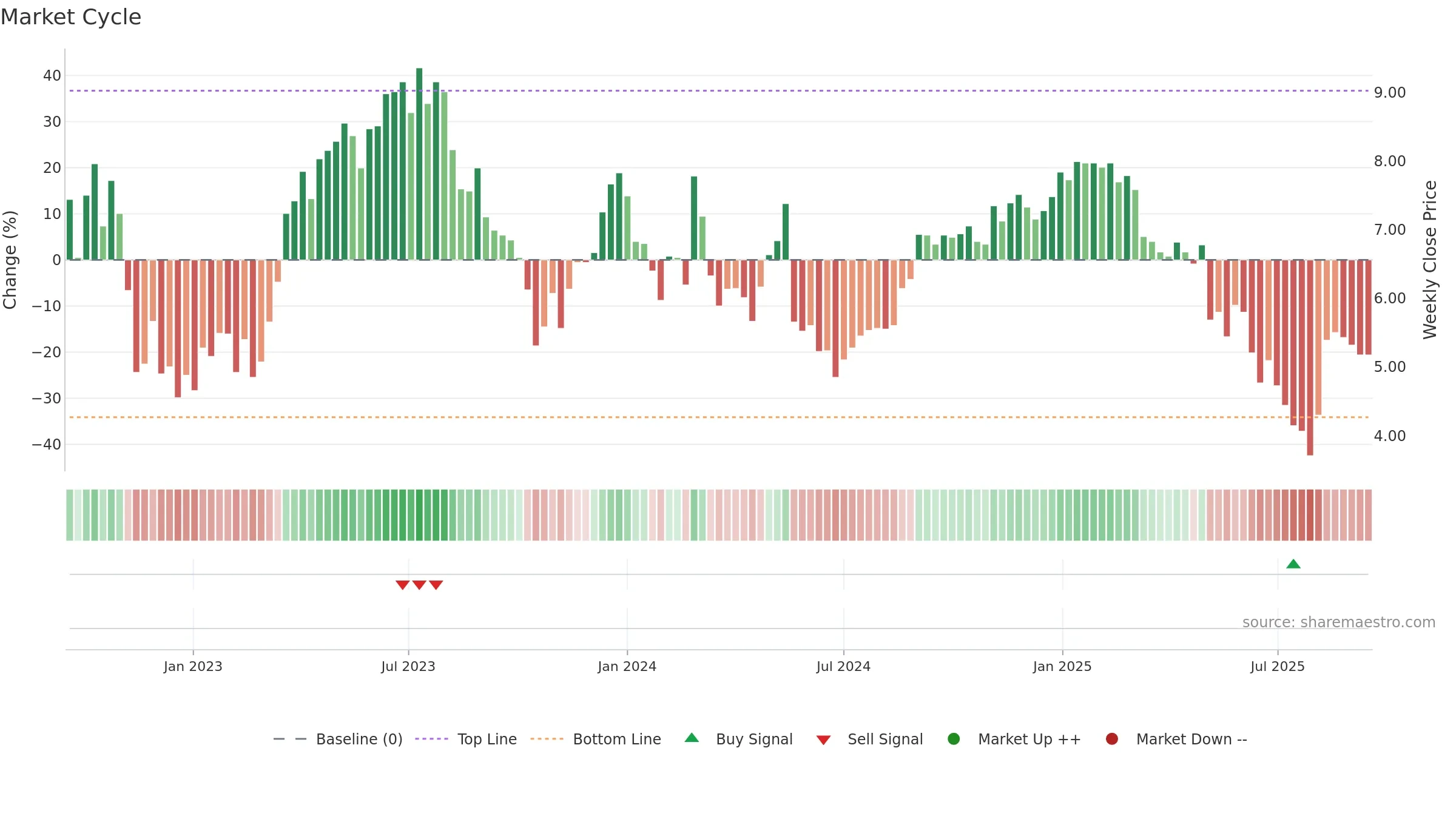The image size is (1456, 819).
Task: Click the Jan 2024 axis label
Action: tap(627, 666)
